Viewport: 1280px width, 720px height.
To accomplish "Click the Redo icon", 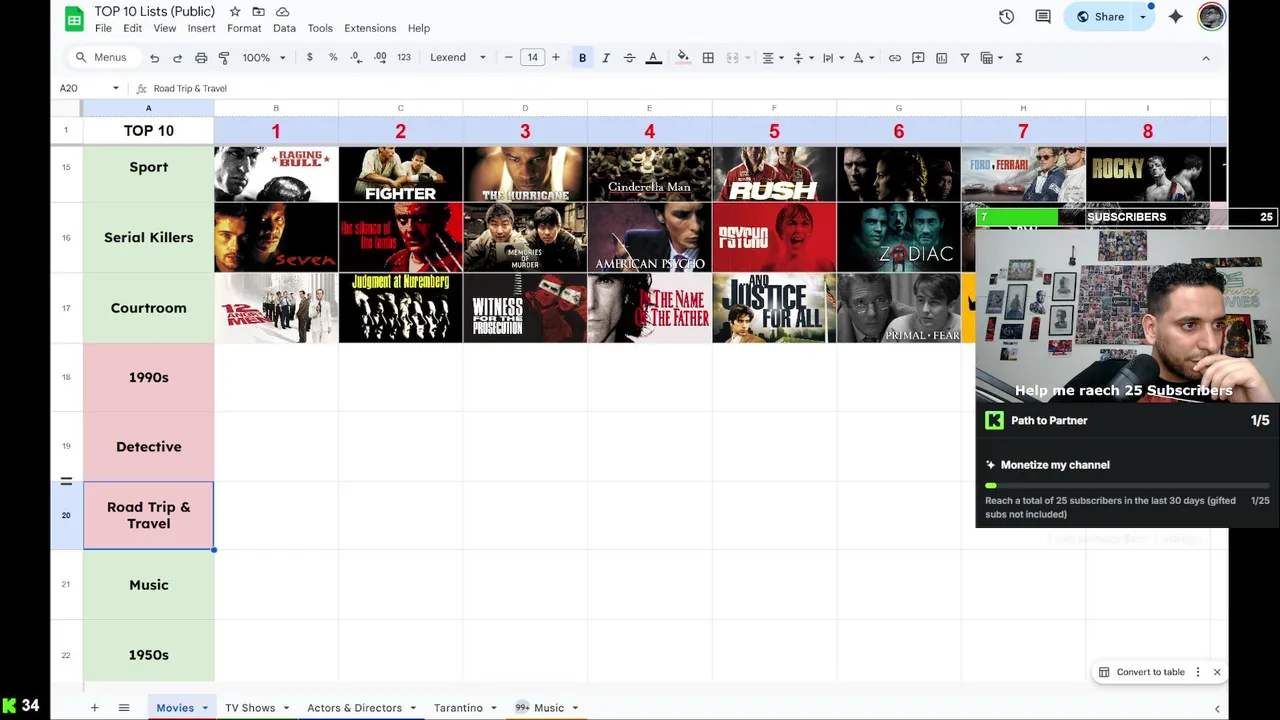I will click(x=177, y=58).
